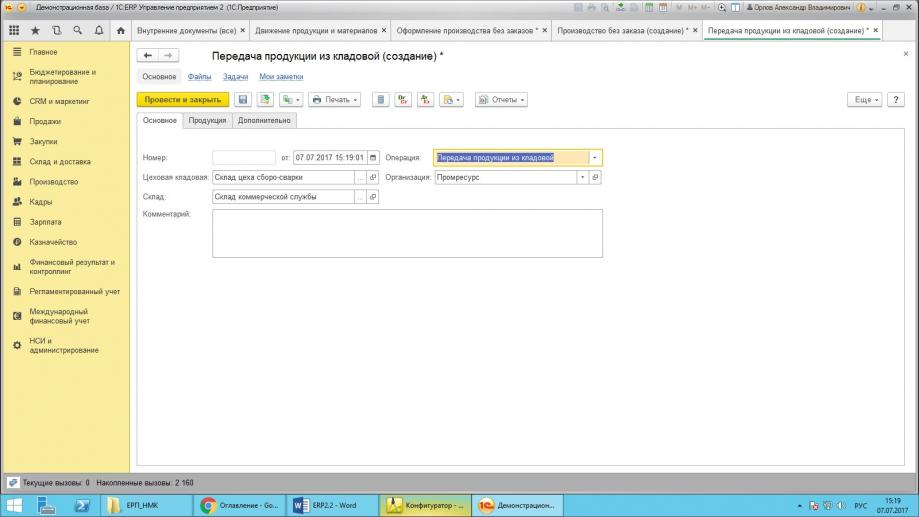The image size is (919, 517).
Task: Open the Файлы link
Action: pyautogui.click(x=199, y=76)
